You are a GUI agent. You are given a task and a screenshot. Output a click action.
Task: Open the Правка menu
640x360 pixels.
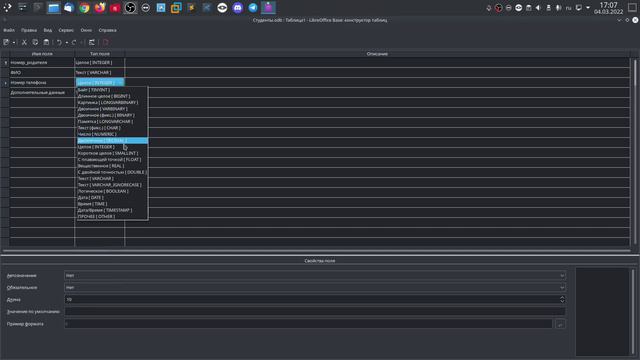(29, 30)
